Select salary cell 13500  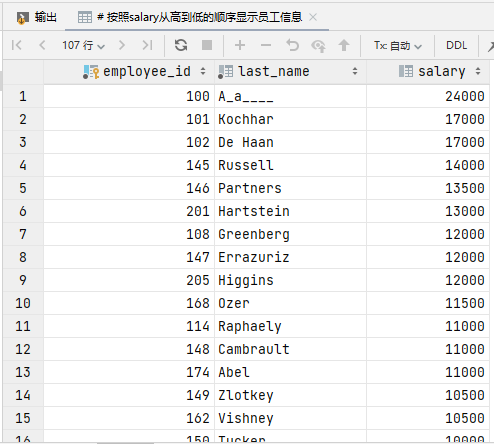(x=428, y=188)
